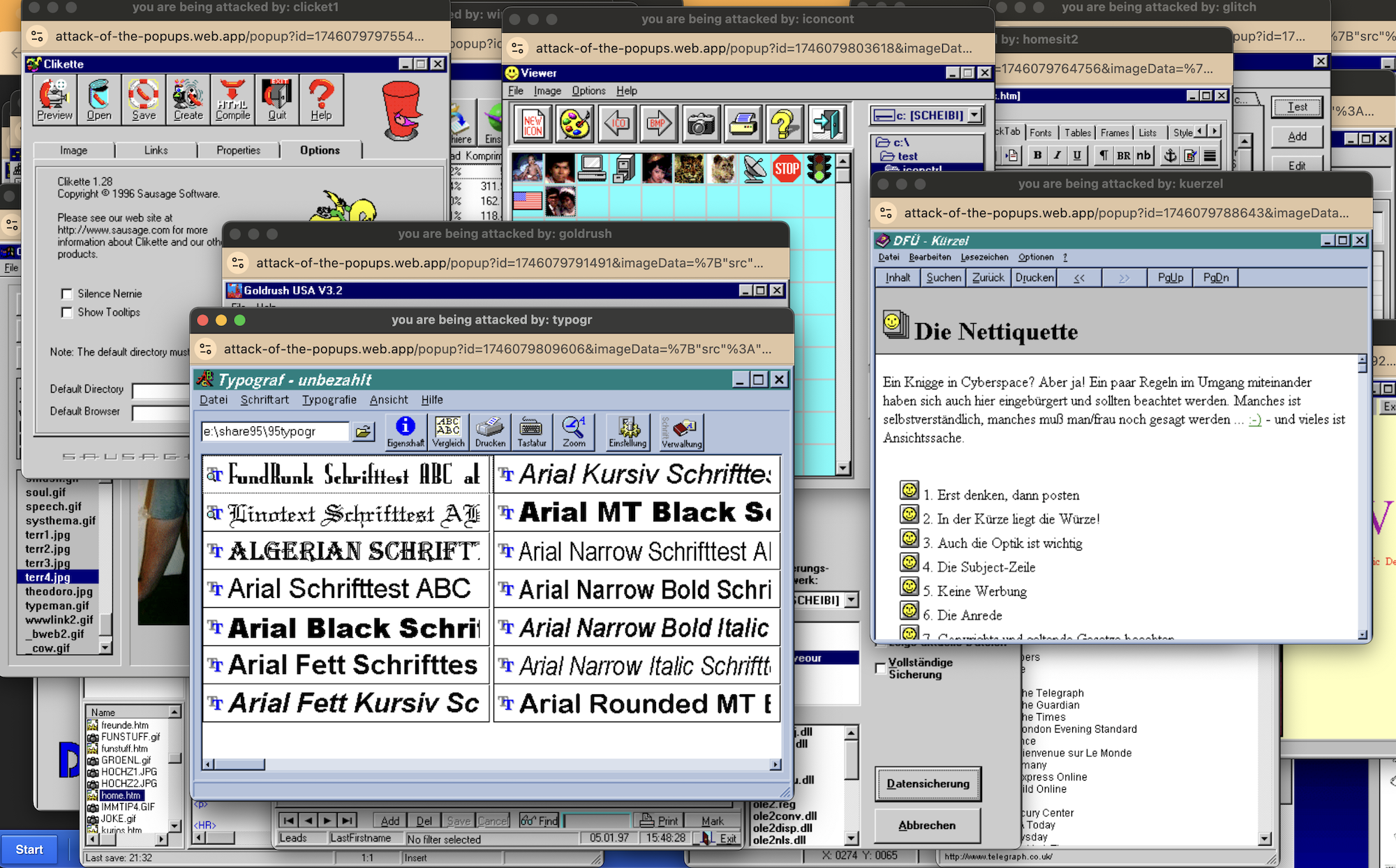Click the Test button

point(1297,107)
